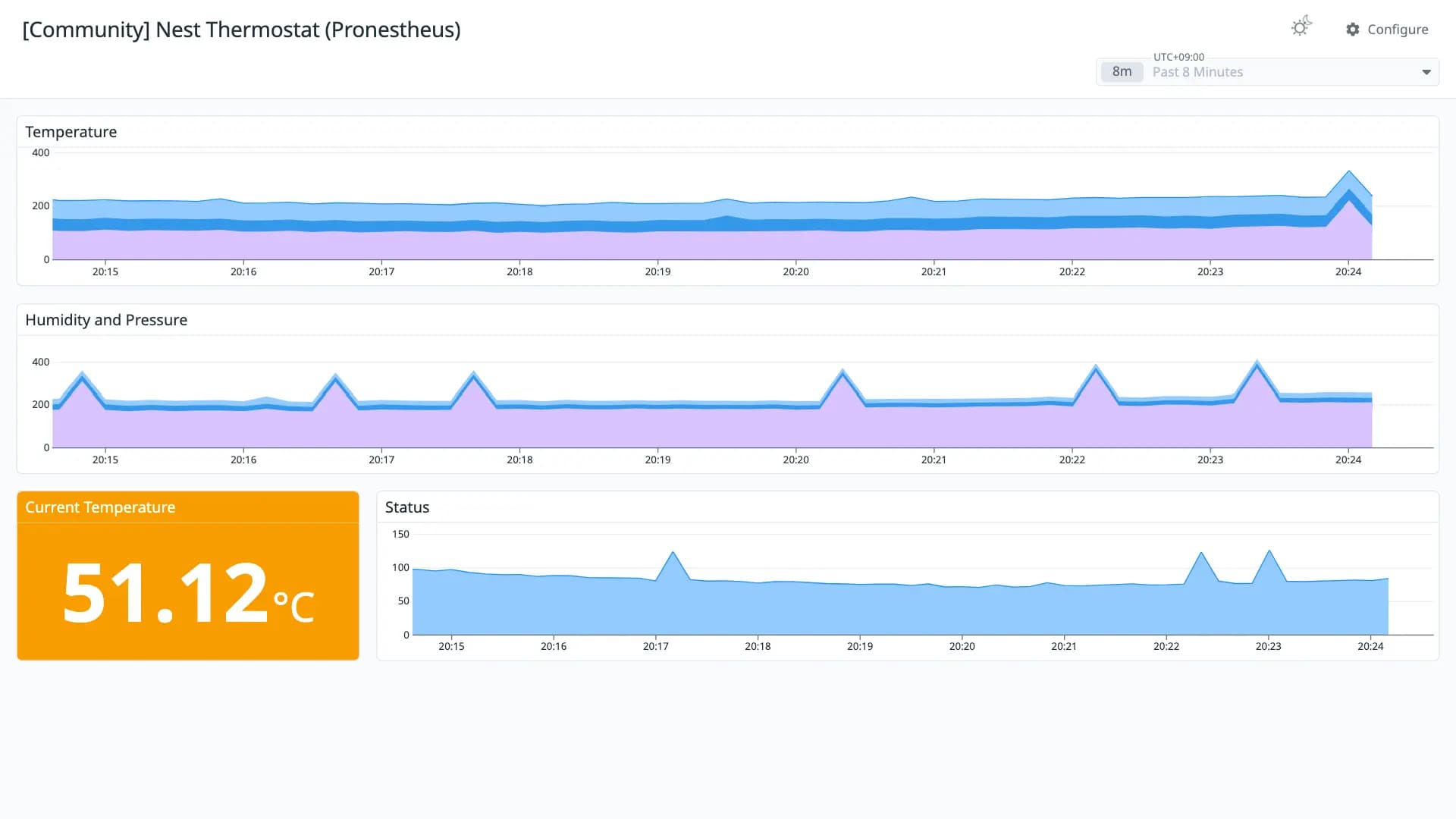Click the Past 8 Minutes time field
The width and height of the screenshot is (1456, 819).
click(x=1267, y=72)
